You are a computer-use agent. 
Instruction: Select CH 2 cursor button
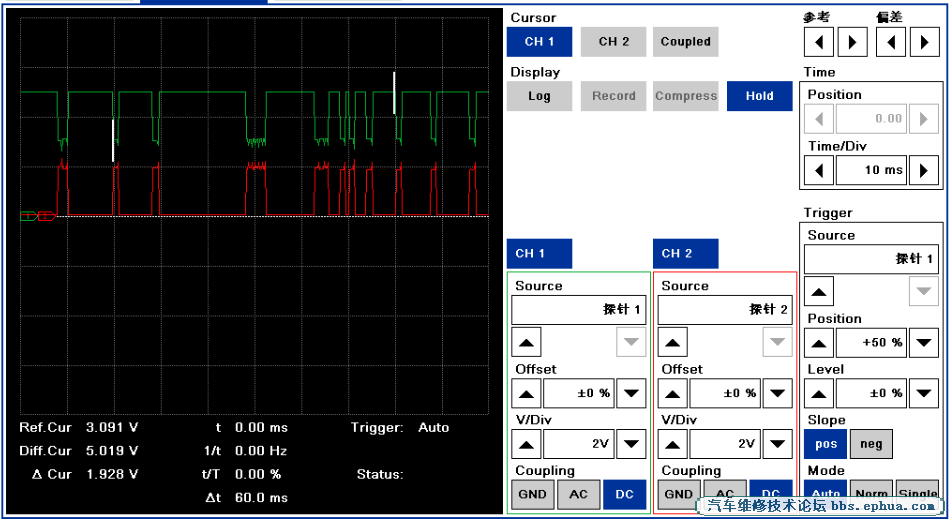point(613,42)
